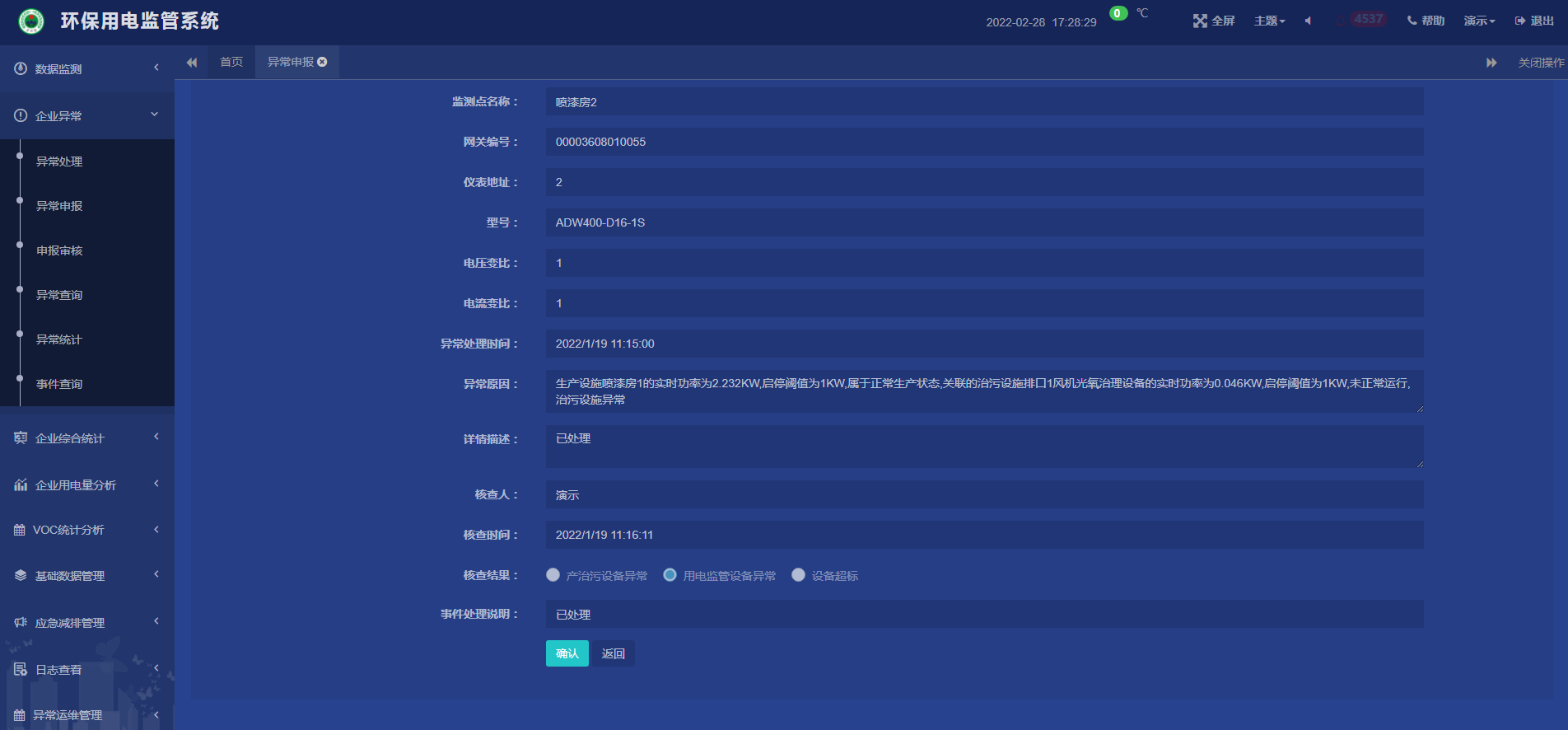Image resolution: width=1568 pixels, height=730 pixels.
Task: Click the 帮助 phone help icon
Action: pyautogui.click(x=1412, y=21)
